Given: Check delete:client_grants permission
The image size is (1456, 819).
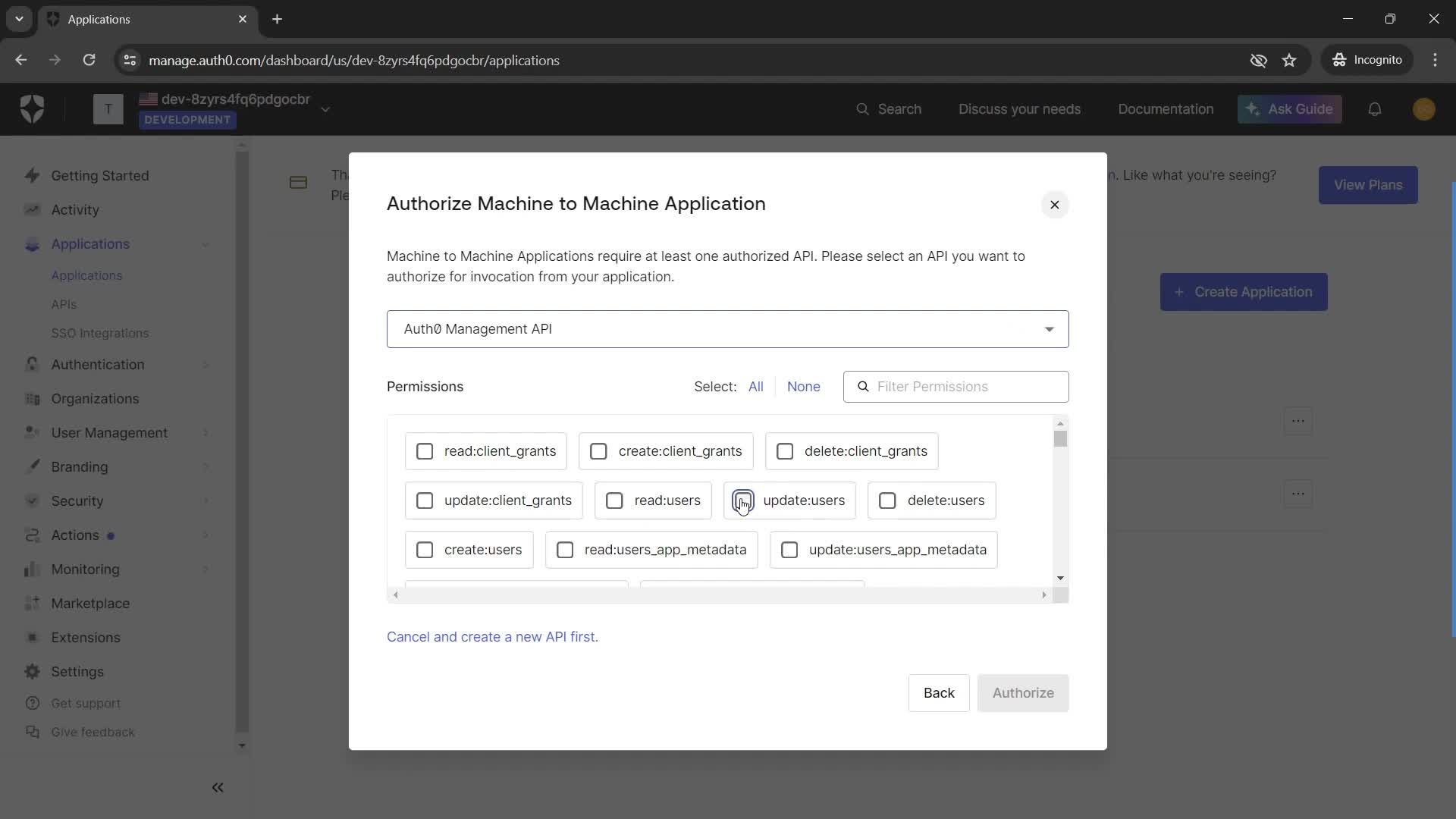Looking at the screenshot, I should [785, 452].
